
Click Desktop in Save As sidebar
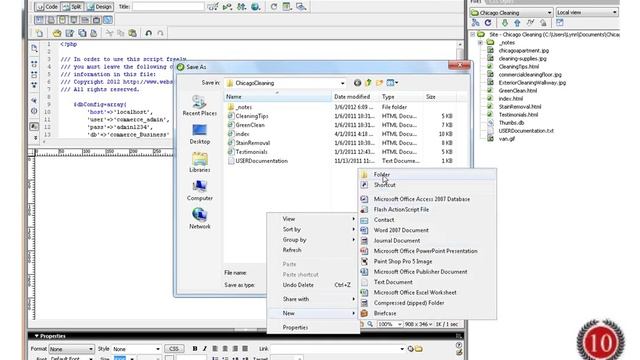tap(200, 134)
